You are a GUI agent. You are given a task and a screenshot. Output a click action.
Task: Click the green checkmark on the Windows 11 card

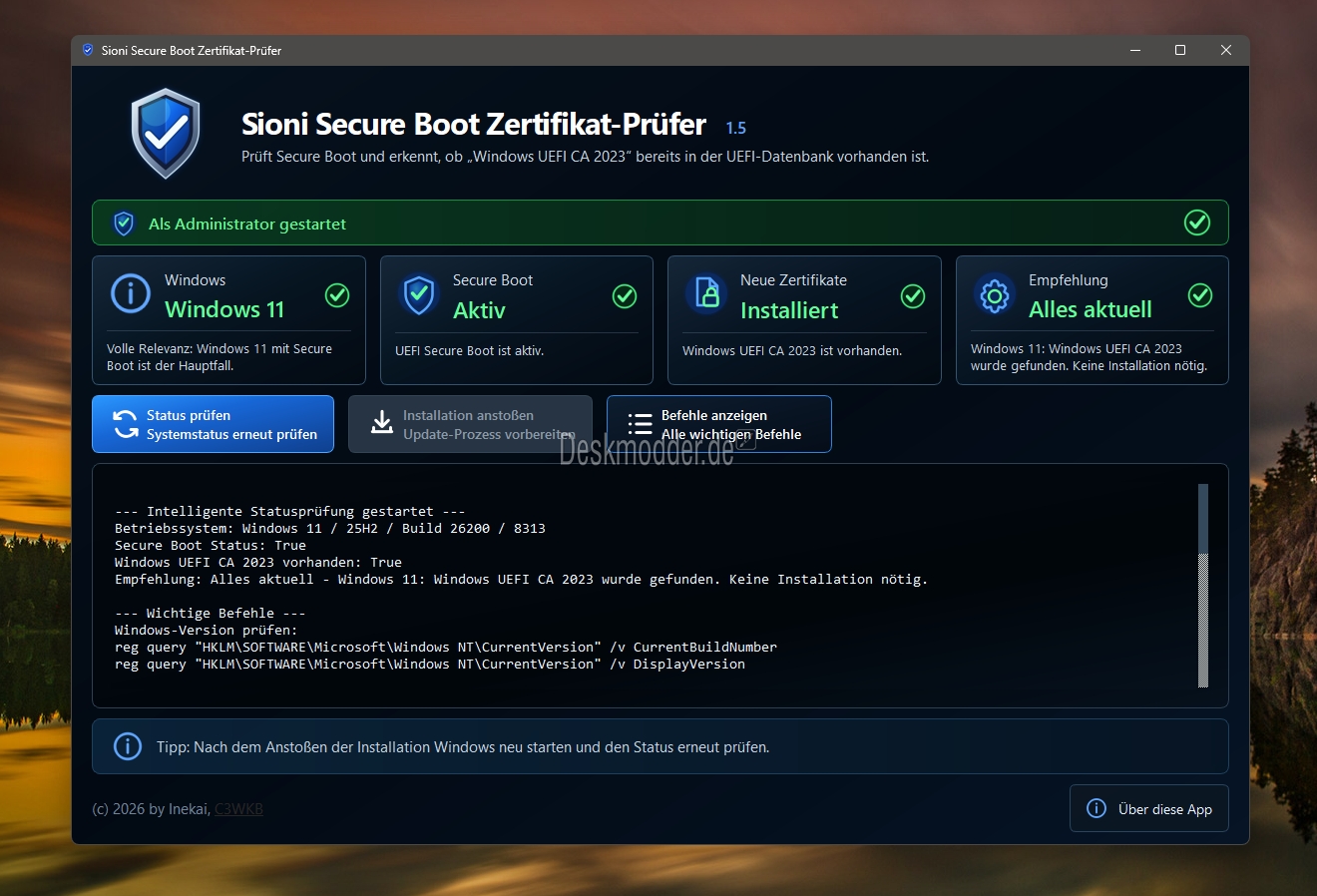(337, 295)
